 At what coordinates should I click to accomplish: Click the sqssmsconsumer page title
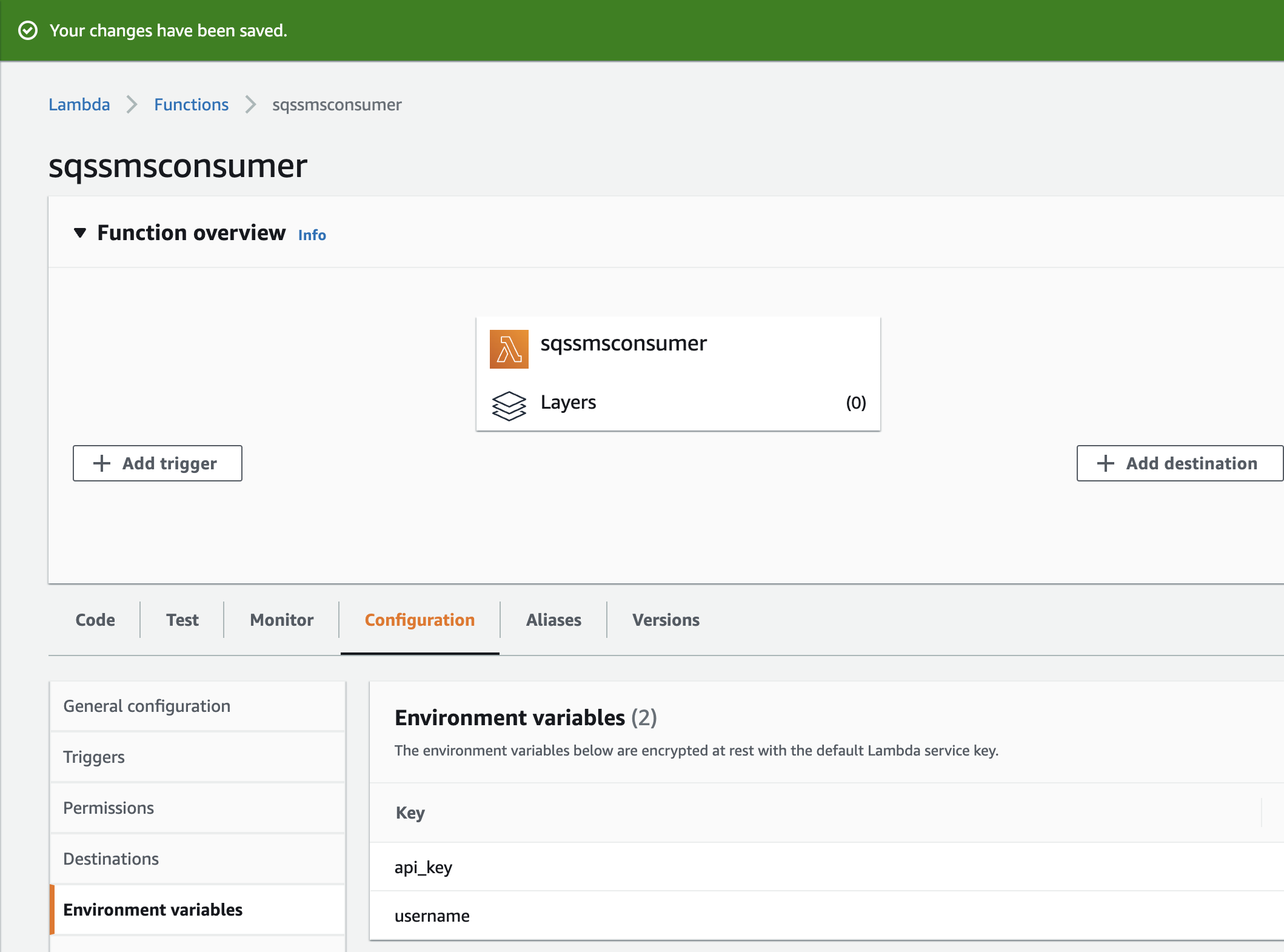click(178, 166)
